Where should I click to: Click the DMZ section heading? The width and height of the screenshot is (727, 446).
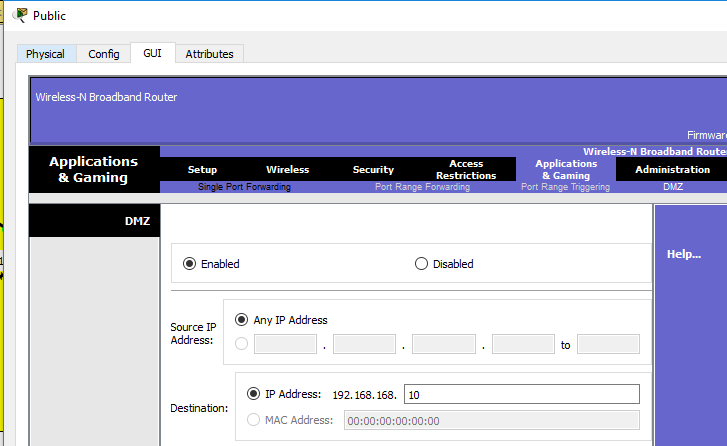(137, 221)
